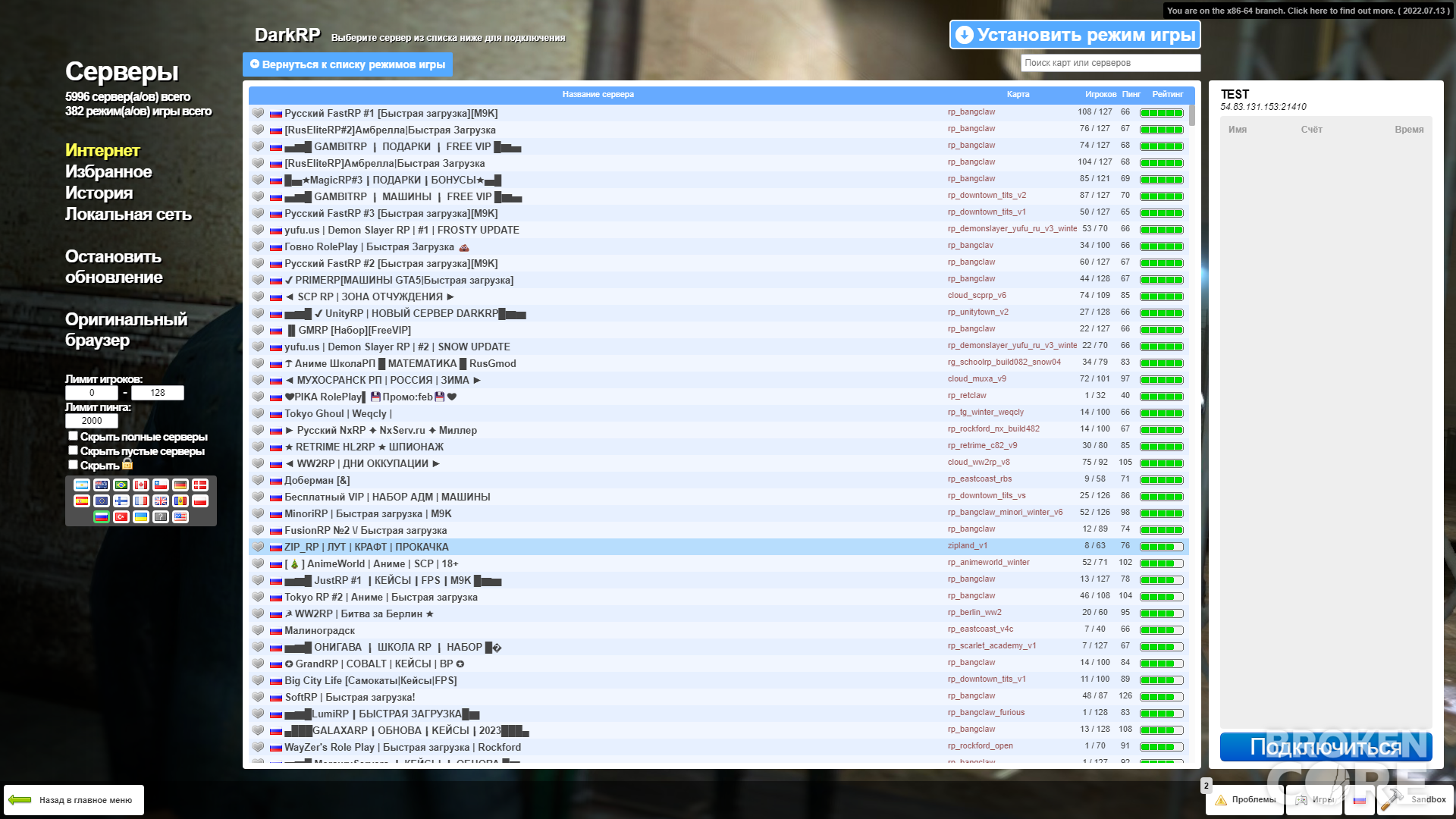Screen dimensions: 1456x819
Task: Click the x86-64 branch notice at top
Action: (1308, 11)
